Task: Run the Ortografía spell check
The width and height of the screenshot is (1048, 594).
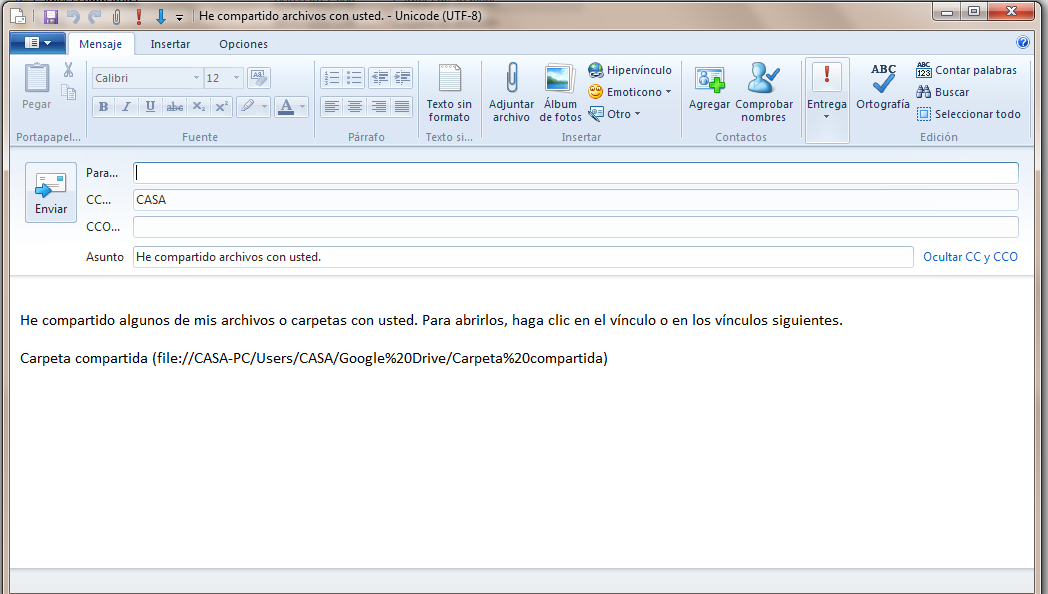Action: tap(883, 88)
